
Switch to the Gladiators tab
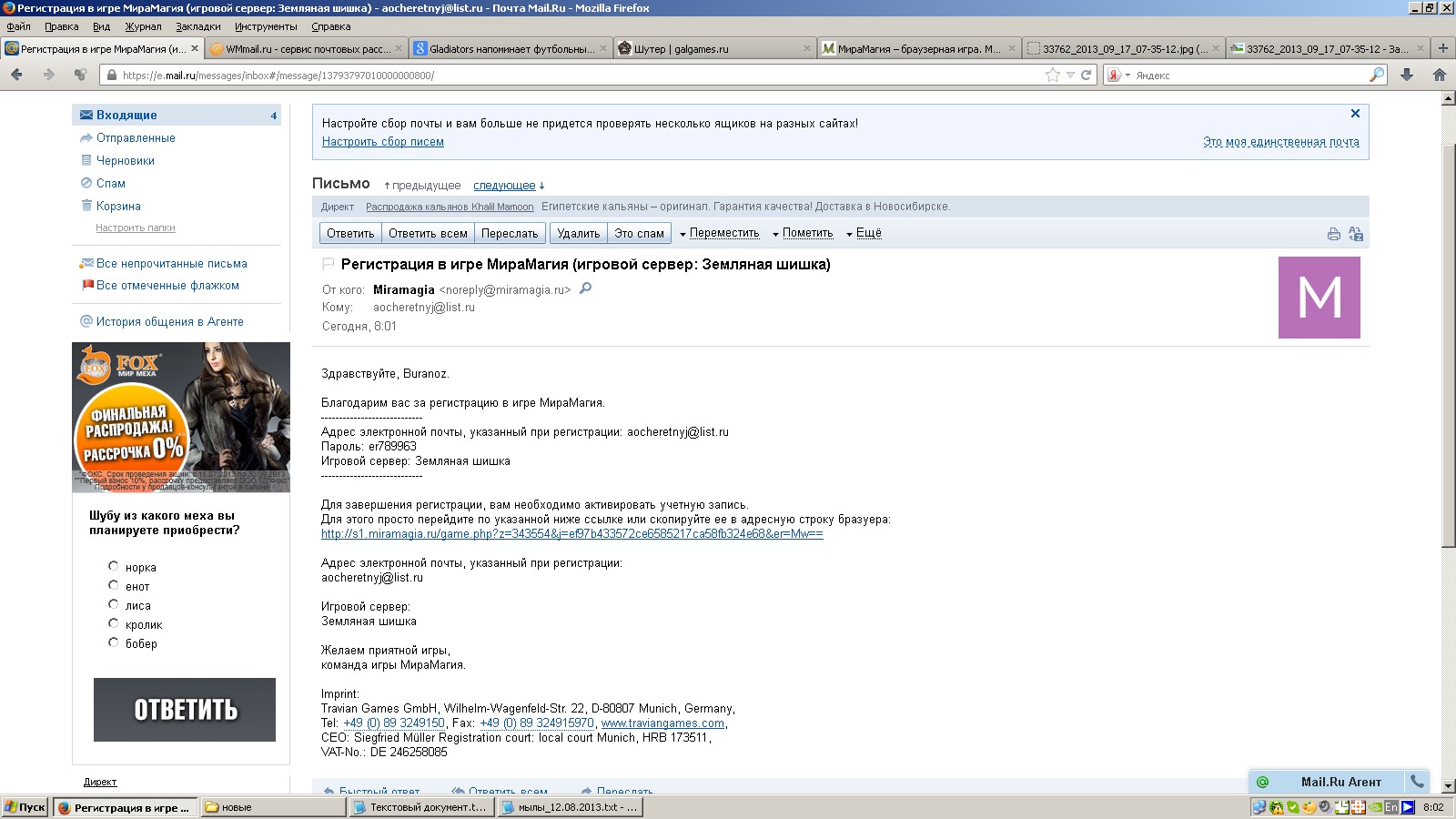510,49
